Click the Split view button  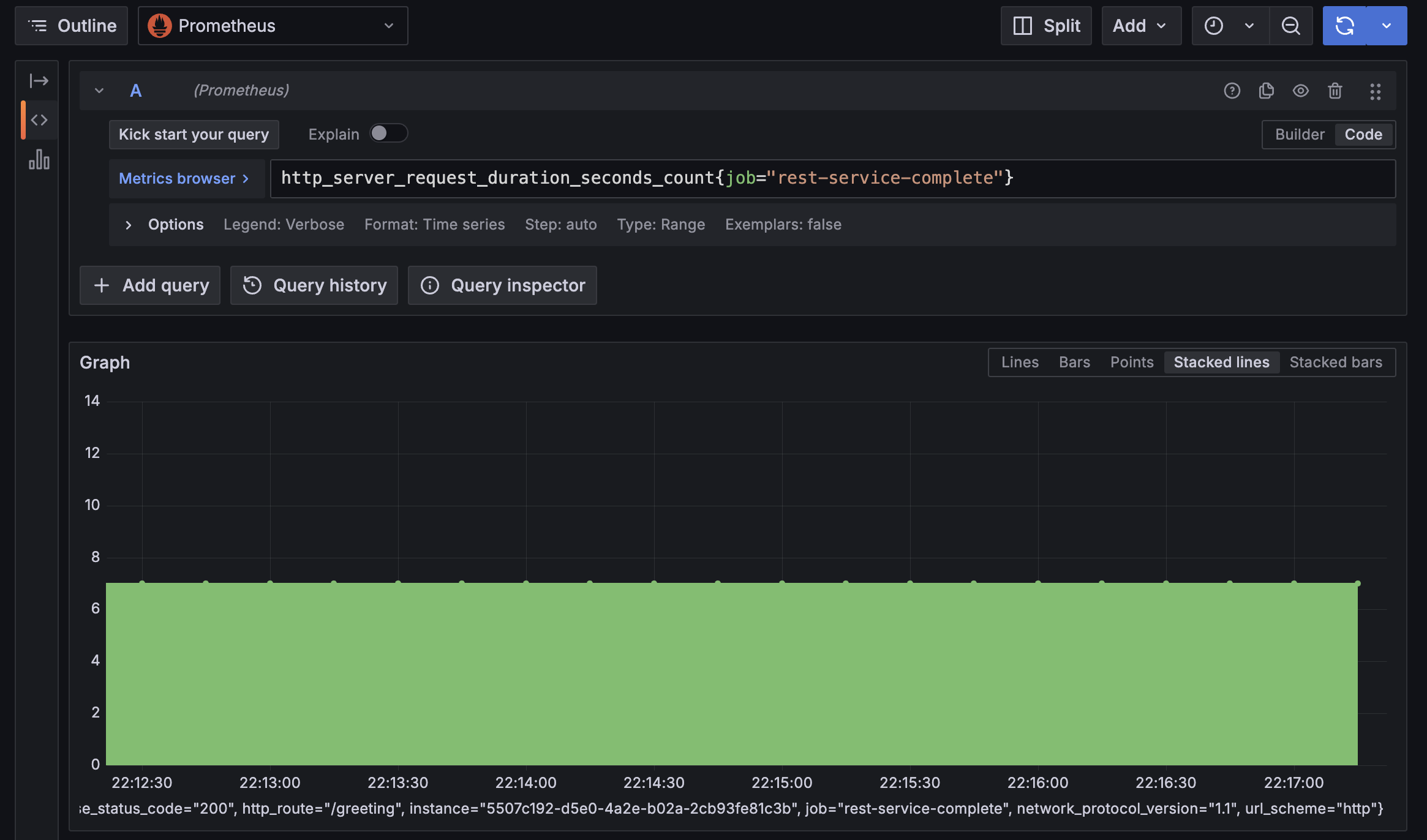[1046, 26]
